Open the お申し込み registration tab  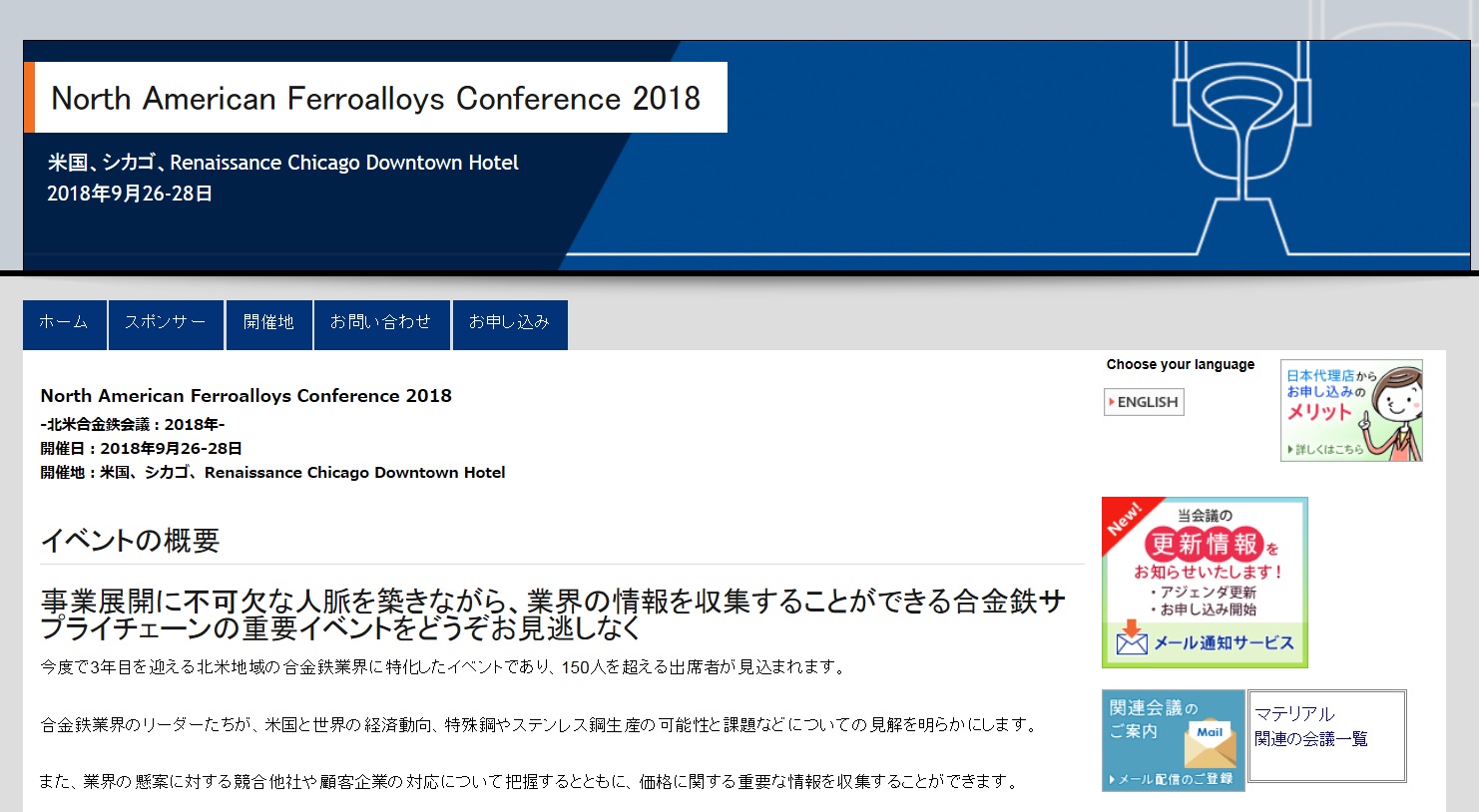[x=510, y=324]
